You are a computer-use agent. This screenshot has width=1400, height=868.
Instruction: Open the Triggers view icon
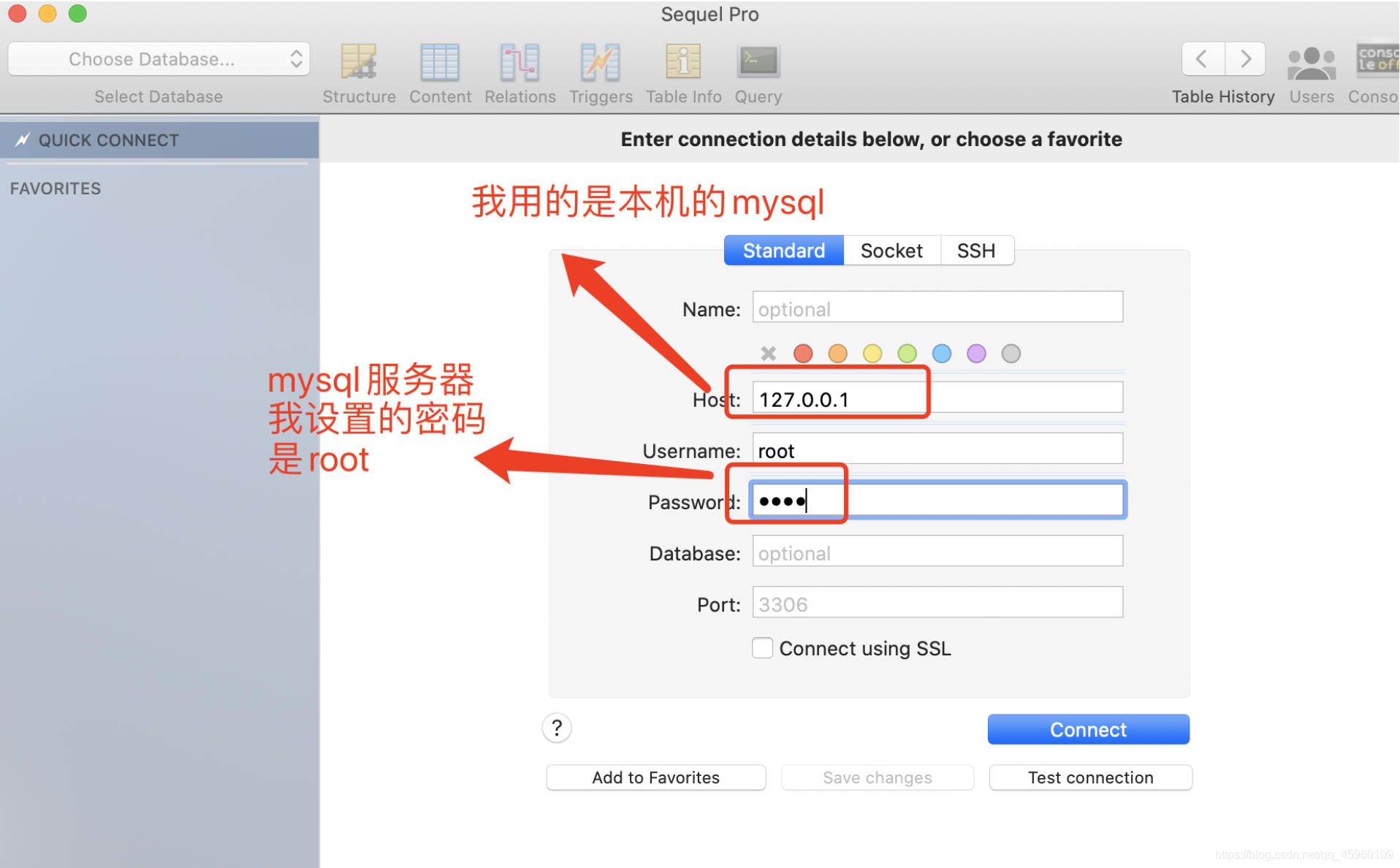coord(600,62)
